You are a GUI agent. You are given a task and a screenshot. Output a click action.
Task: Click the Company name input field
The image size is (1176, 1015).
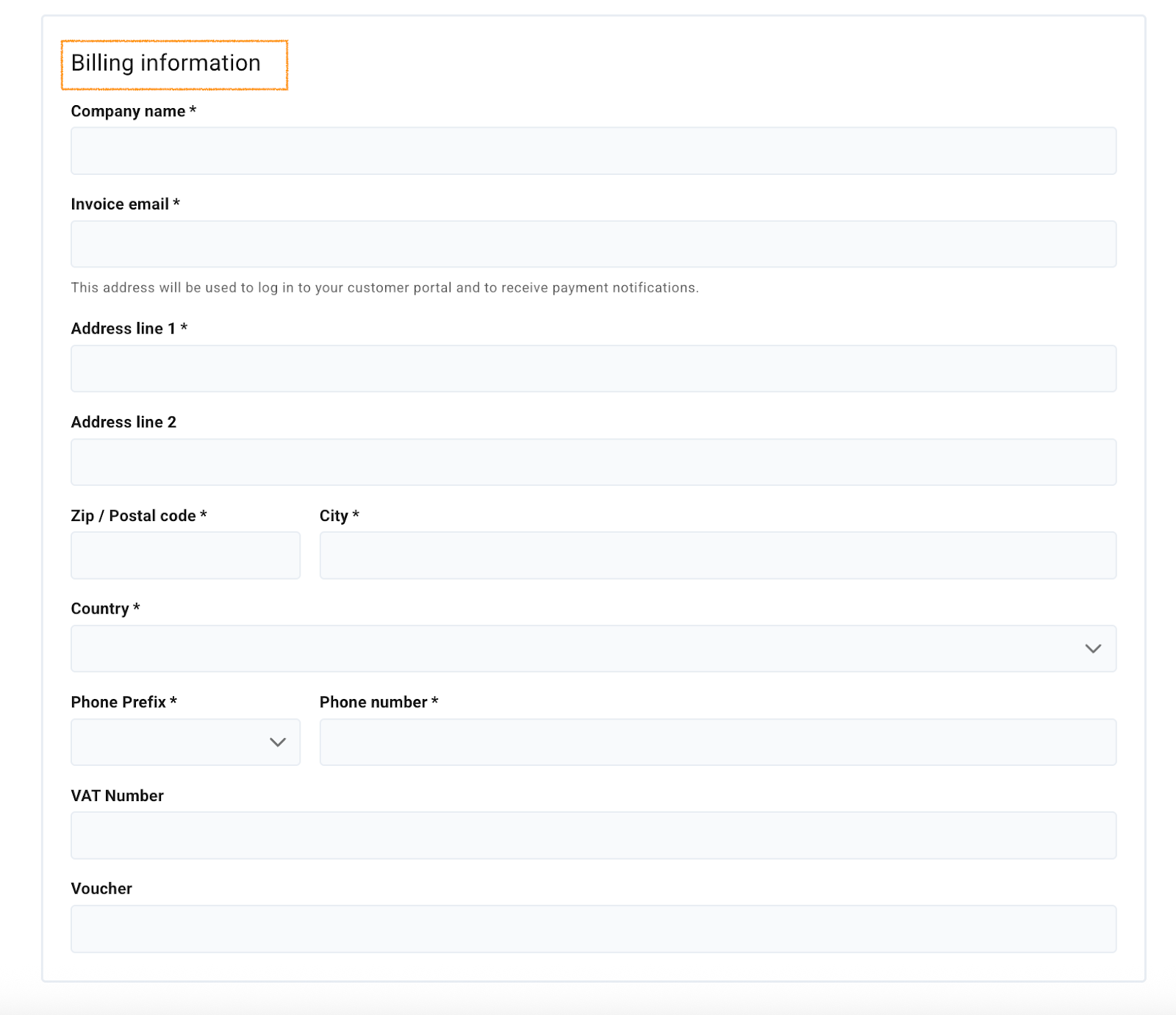coord(593,151)
